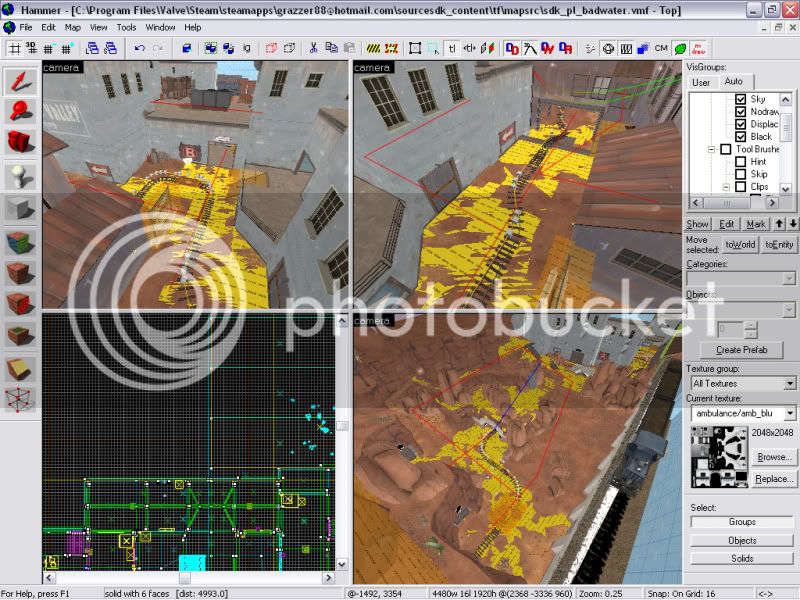
Task: Click the Mark visgroup button
Action: click(x=756, y=224)
